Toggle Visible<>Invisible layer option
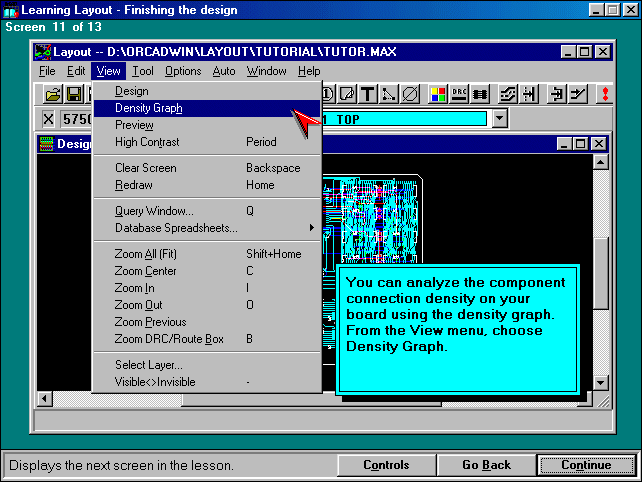The width and height of the screenshot is (642, 482). [155, 382]
